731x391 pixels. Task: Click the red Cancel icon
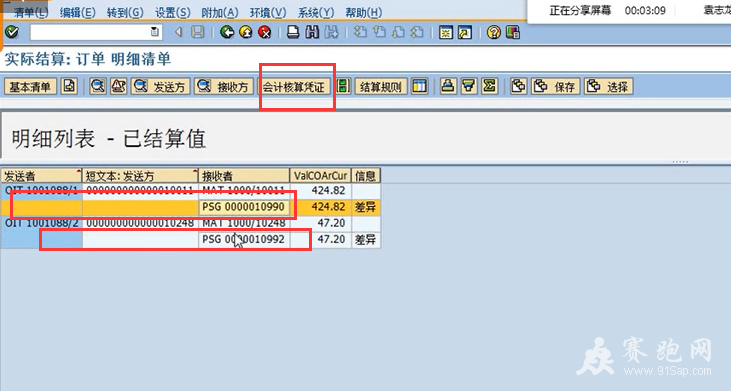pyautogui.click(x=264, y=32)
